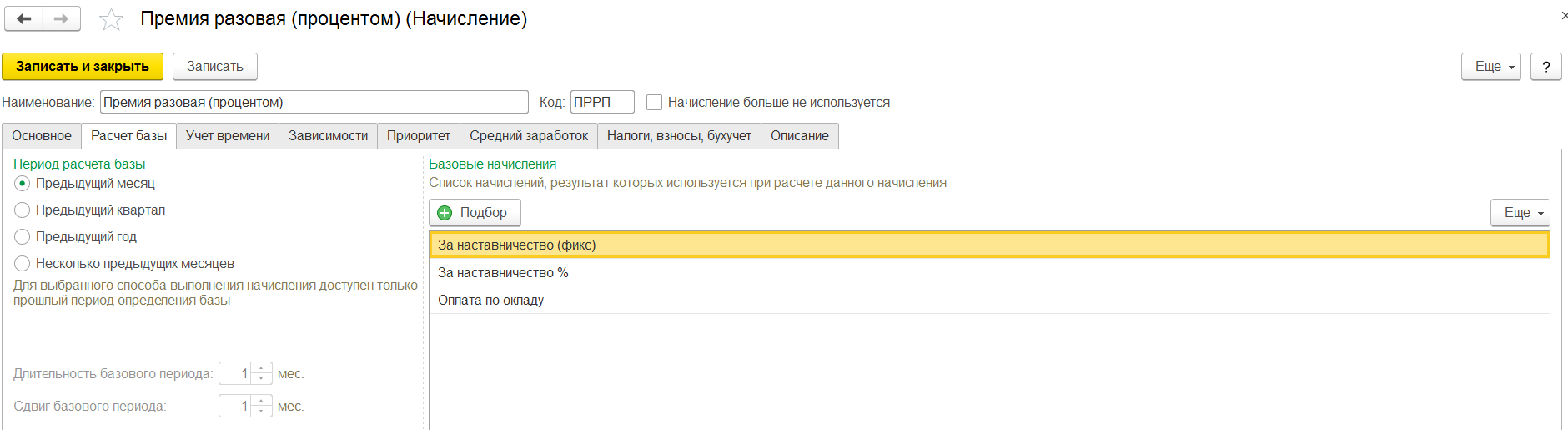Choose Несколько предыдущих месяцев option

(x=23, y=264)
